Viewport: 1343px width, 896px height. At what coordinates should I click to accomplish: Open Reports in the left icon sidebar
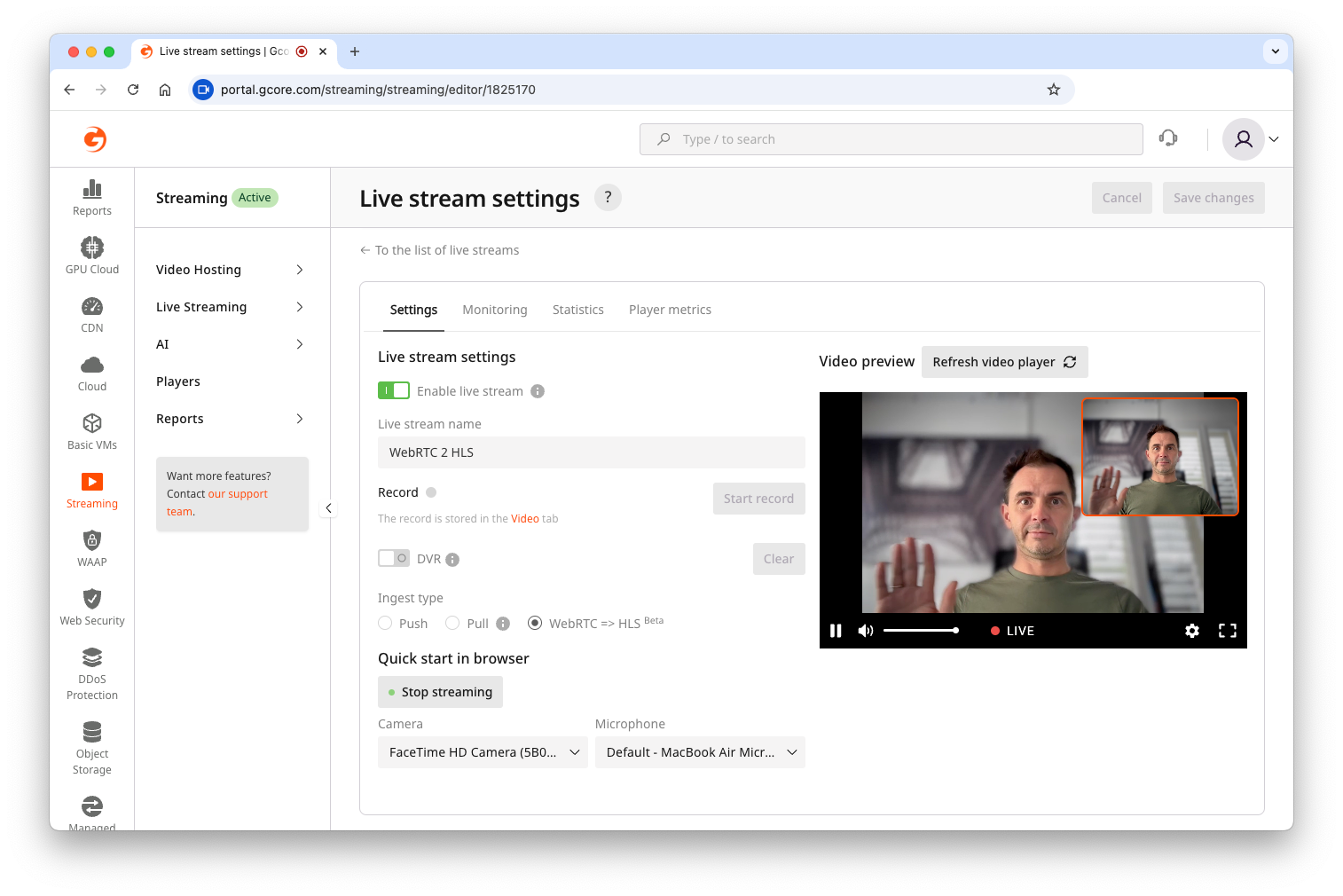[x=92, y=198]
